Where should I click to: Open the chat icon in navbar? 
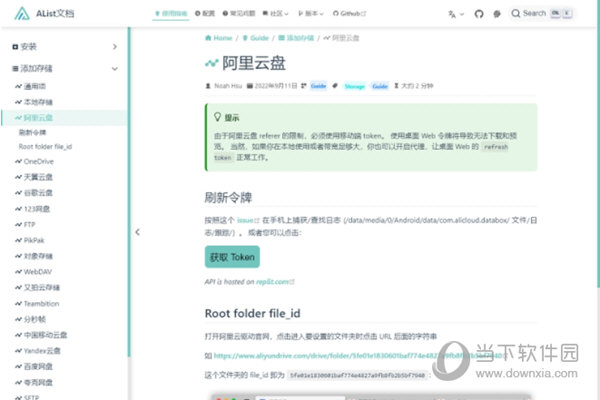pyautogui.click(x=497, y=14)
